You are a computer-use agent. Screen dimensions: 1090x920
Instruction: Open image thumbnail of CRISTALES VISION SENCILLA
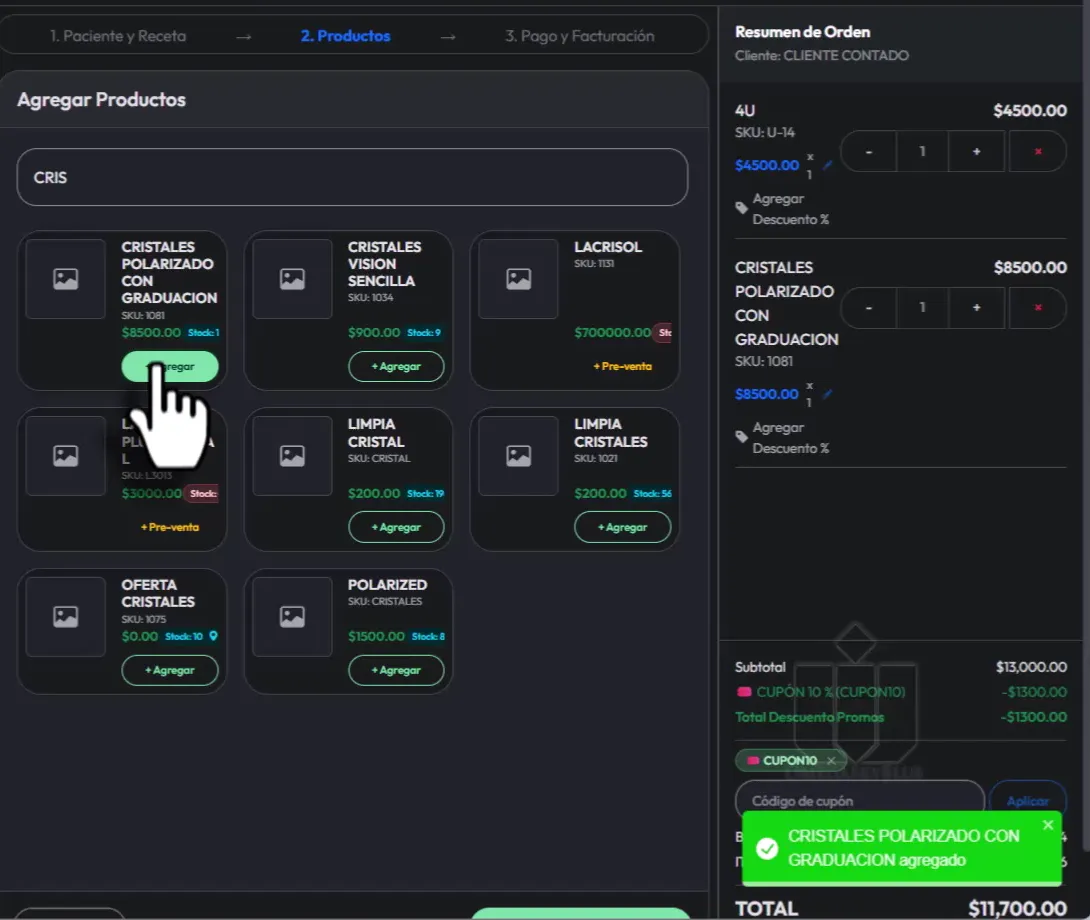[x=292, y=279]
